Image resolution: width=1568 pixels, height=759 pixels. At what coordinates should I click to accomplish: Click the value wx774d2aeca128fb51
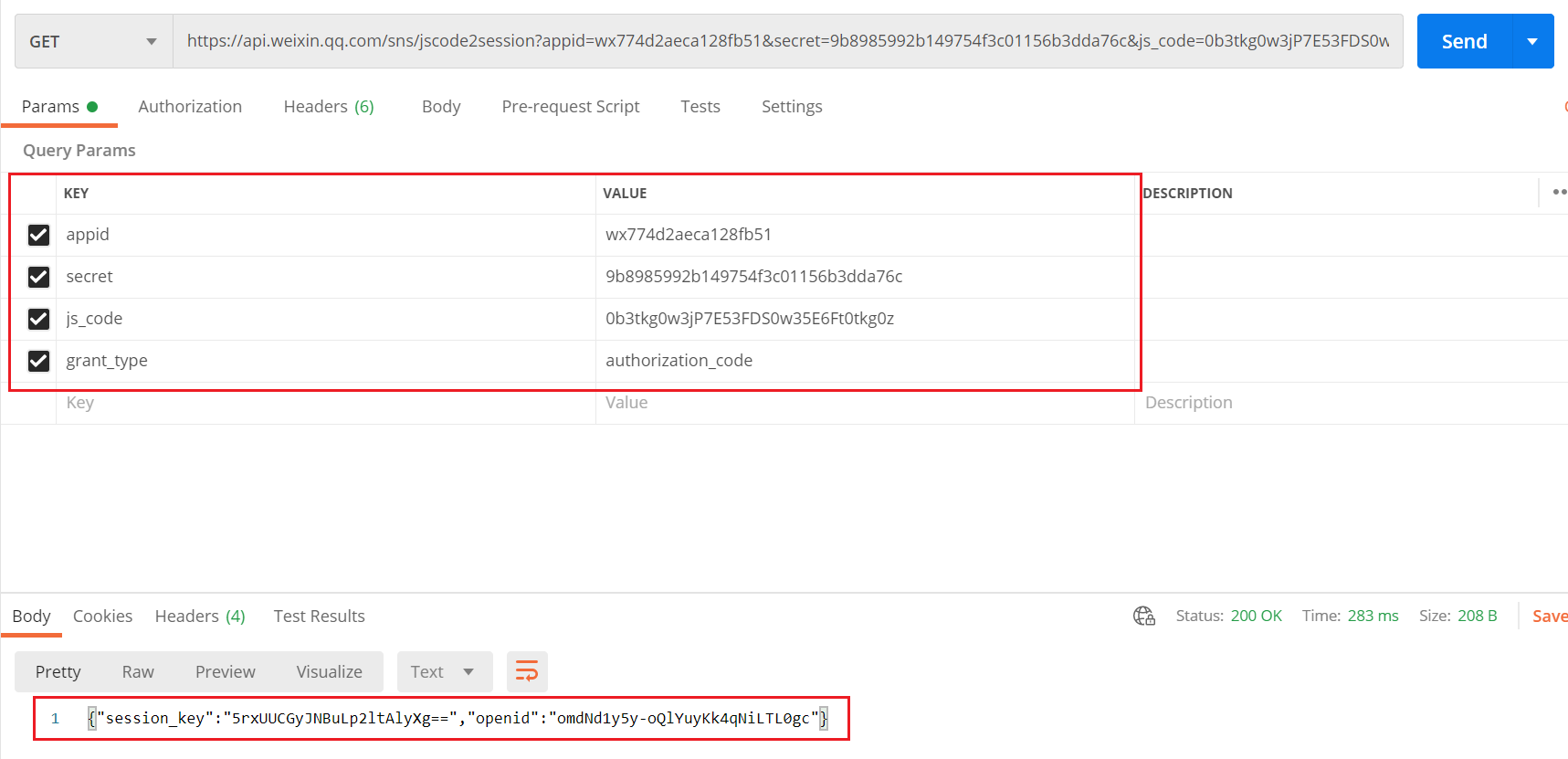coord(689,235)
